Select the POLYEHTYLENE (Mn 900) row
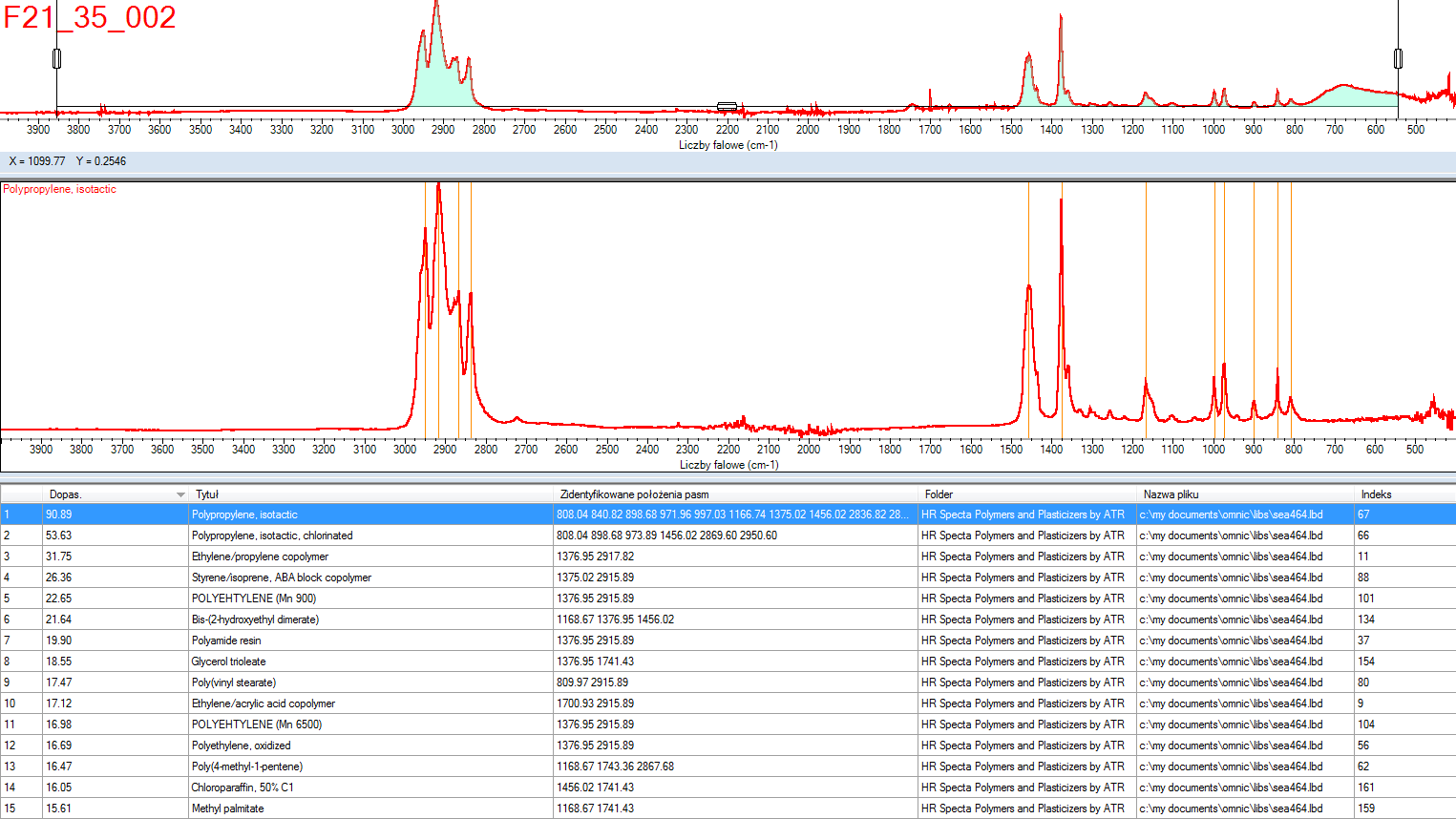 coord(253,598)
